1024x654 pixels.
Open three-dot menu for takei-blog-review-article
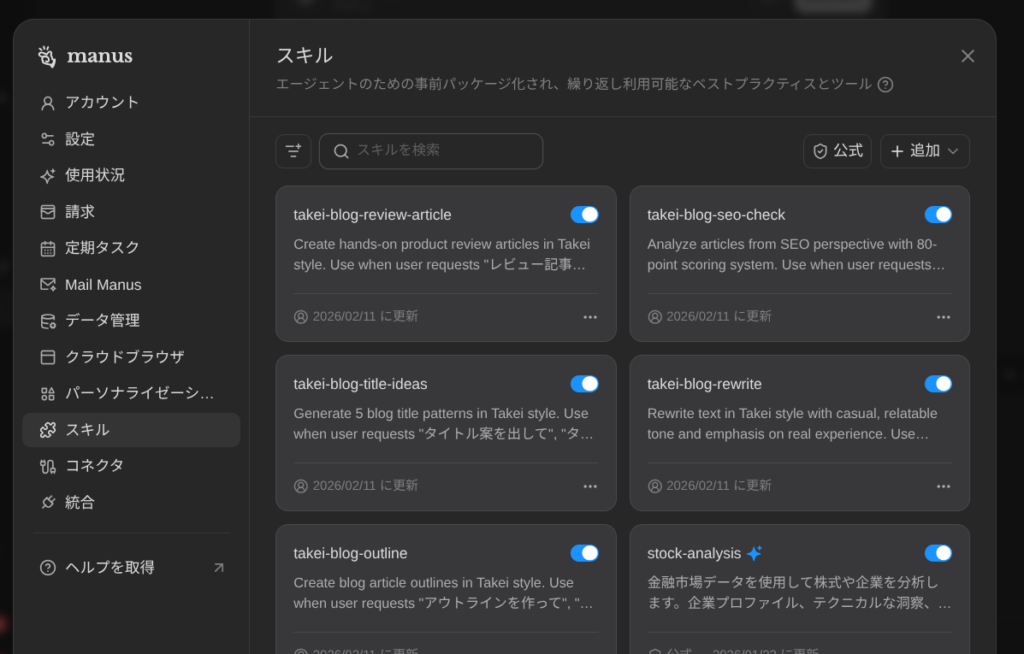coord(590,317)
